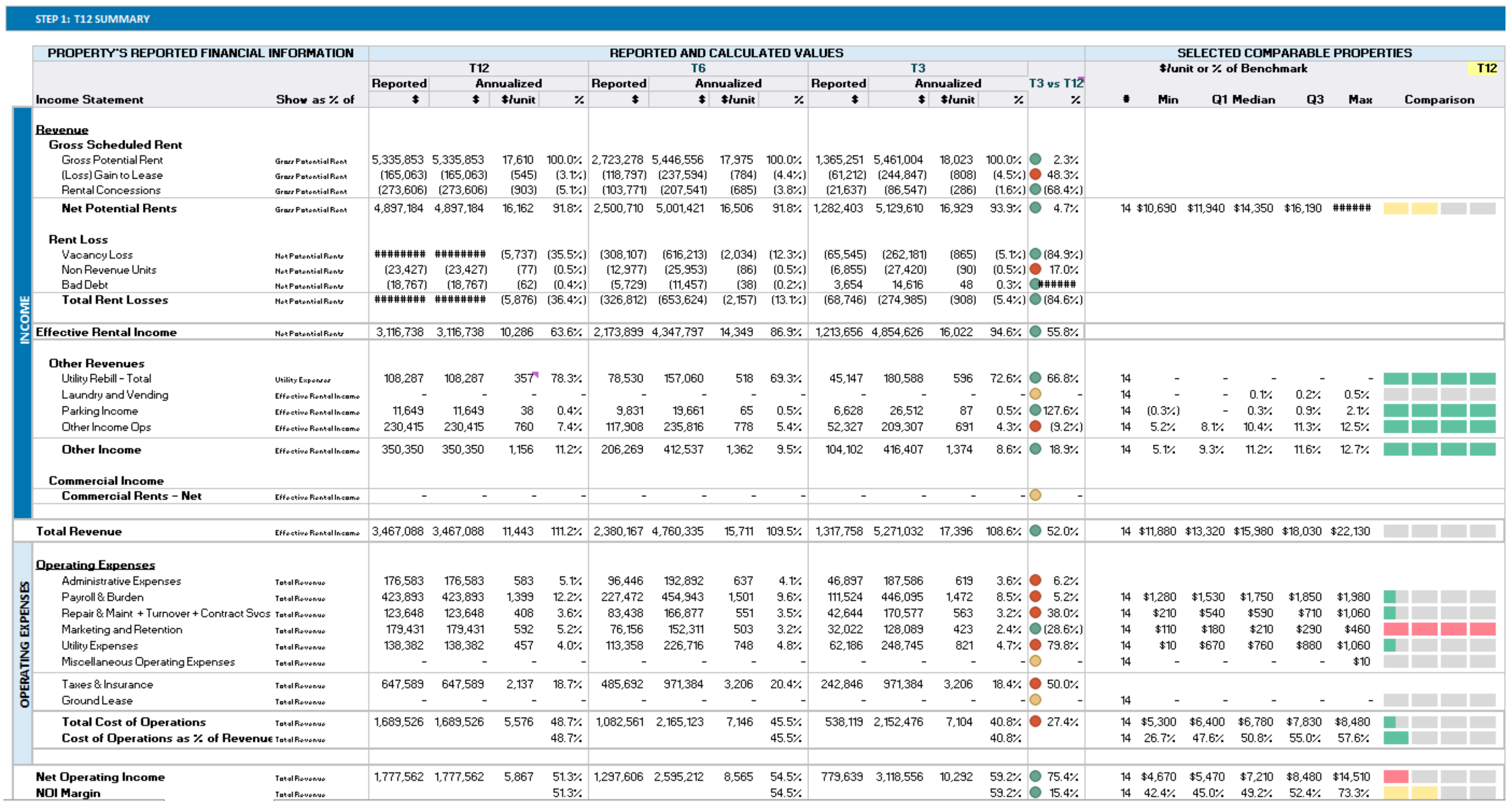1512x808 pixels.
Task: Select red comparison bar for Marketing and Retention
Action: 1439,629
